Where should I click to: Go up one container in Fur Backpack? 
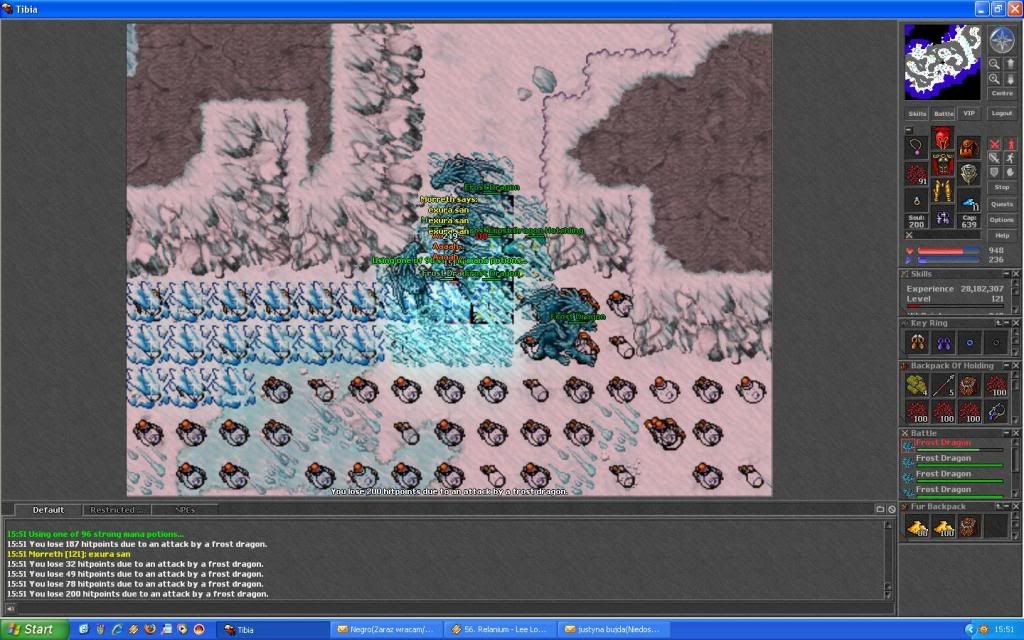(x=999, y=506)
